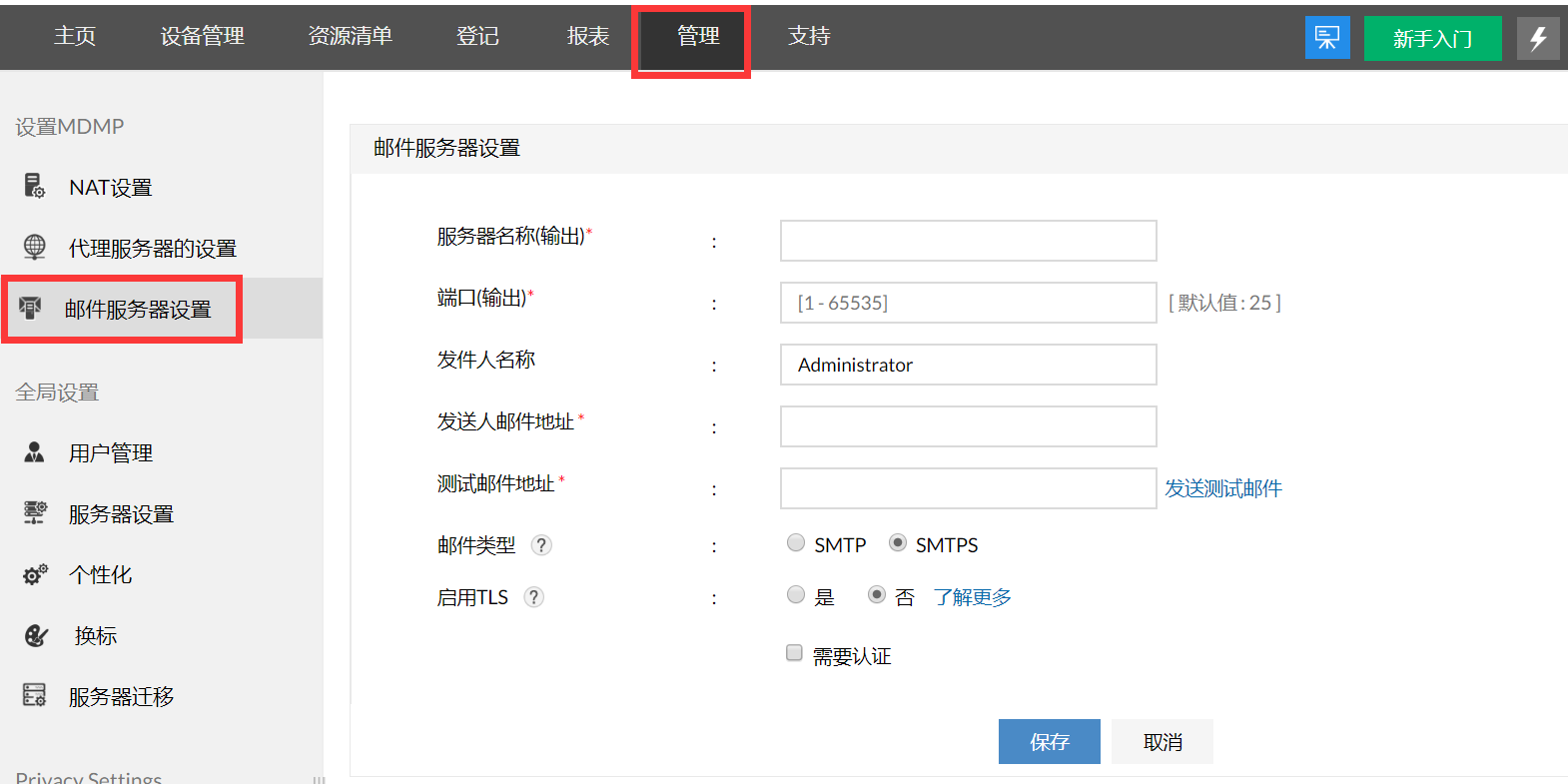The height and width of the screenshot is (784, 1568).
Task: Click the 保存 button
Action: 1050,741
